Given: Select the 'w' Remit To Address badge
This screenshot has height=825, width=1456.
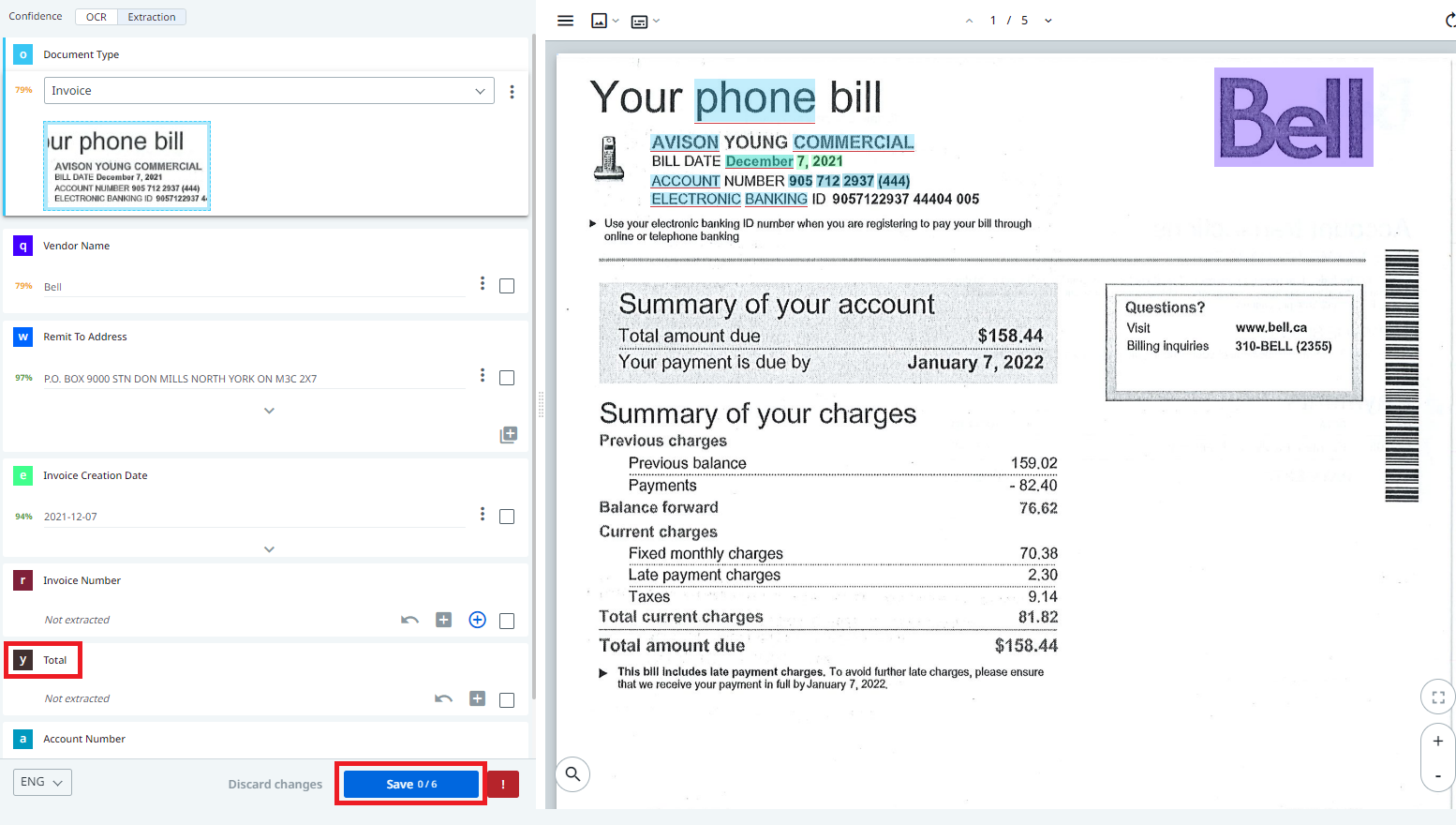Looking at the screenshot, I should (x=23, y=337).
